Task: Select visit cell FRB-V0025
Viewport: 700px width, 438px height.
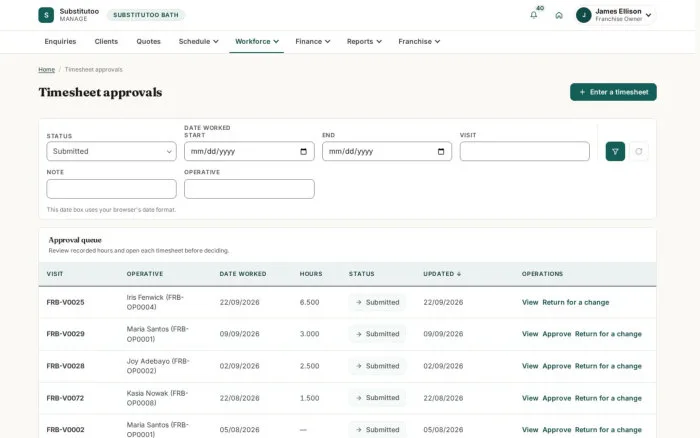Action: [65, 302]
